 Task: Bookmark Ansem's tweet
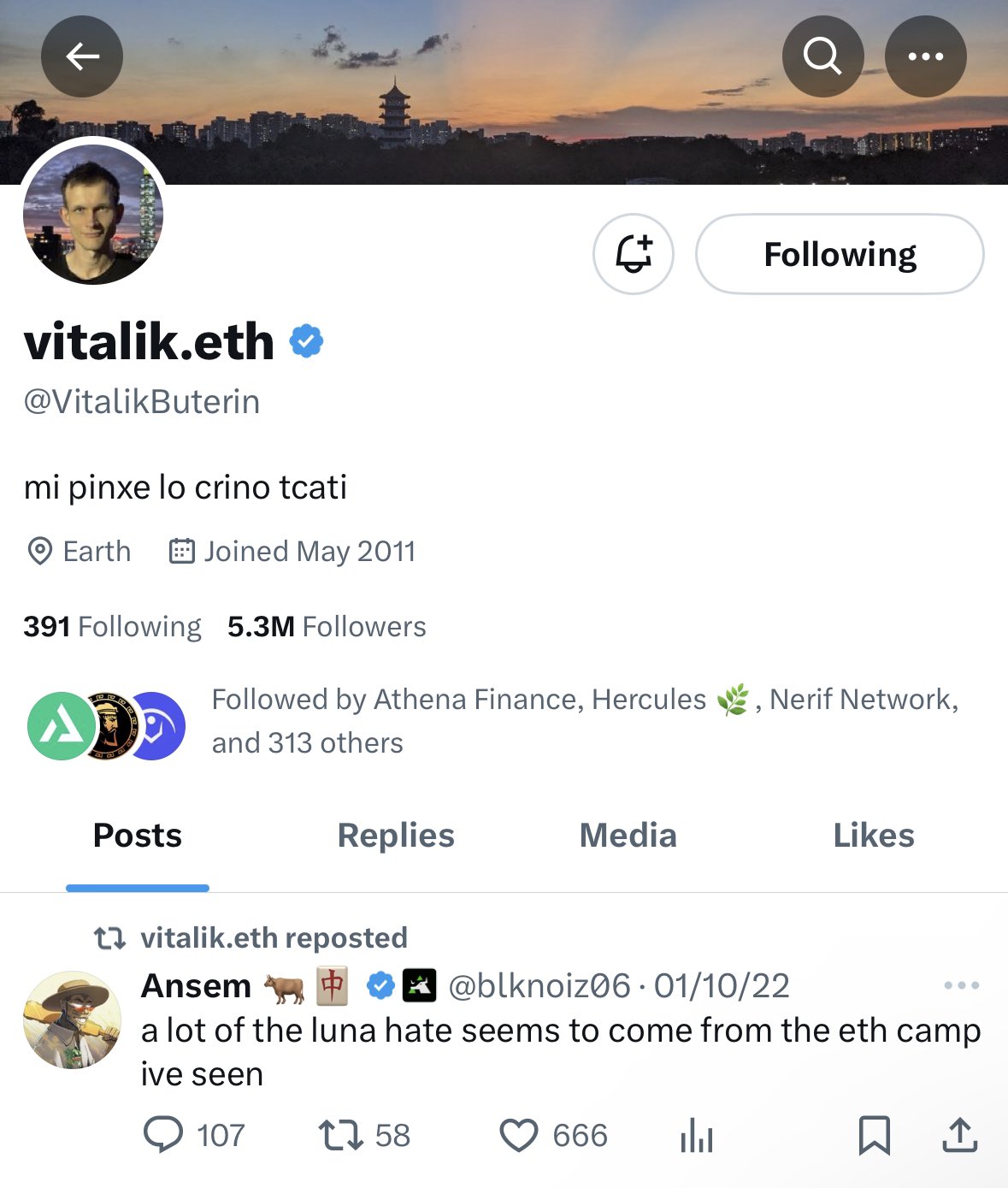click(x=874, y=1135)
